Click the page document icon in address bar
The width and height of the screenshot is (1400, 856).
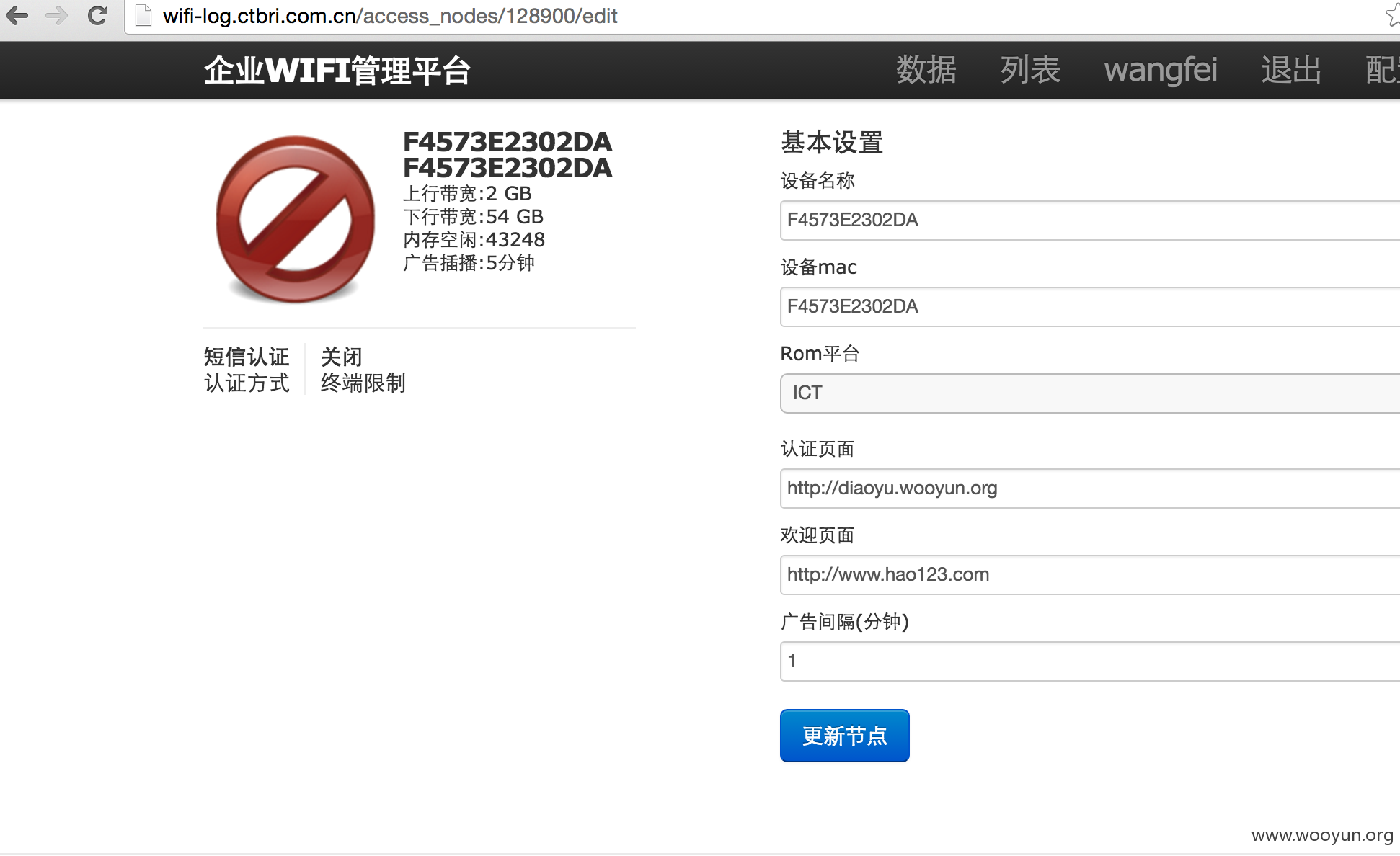pyautogui.click(x=143, y=15)
